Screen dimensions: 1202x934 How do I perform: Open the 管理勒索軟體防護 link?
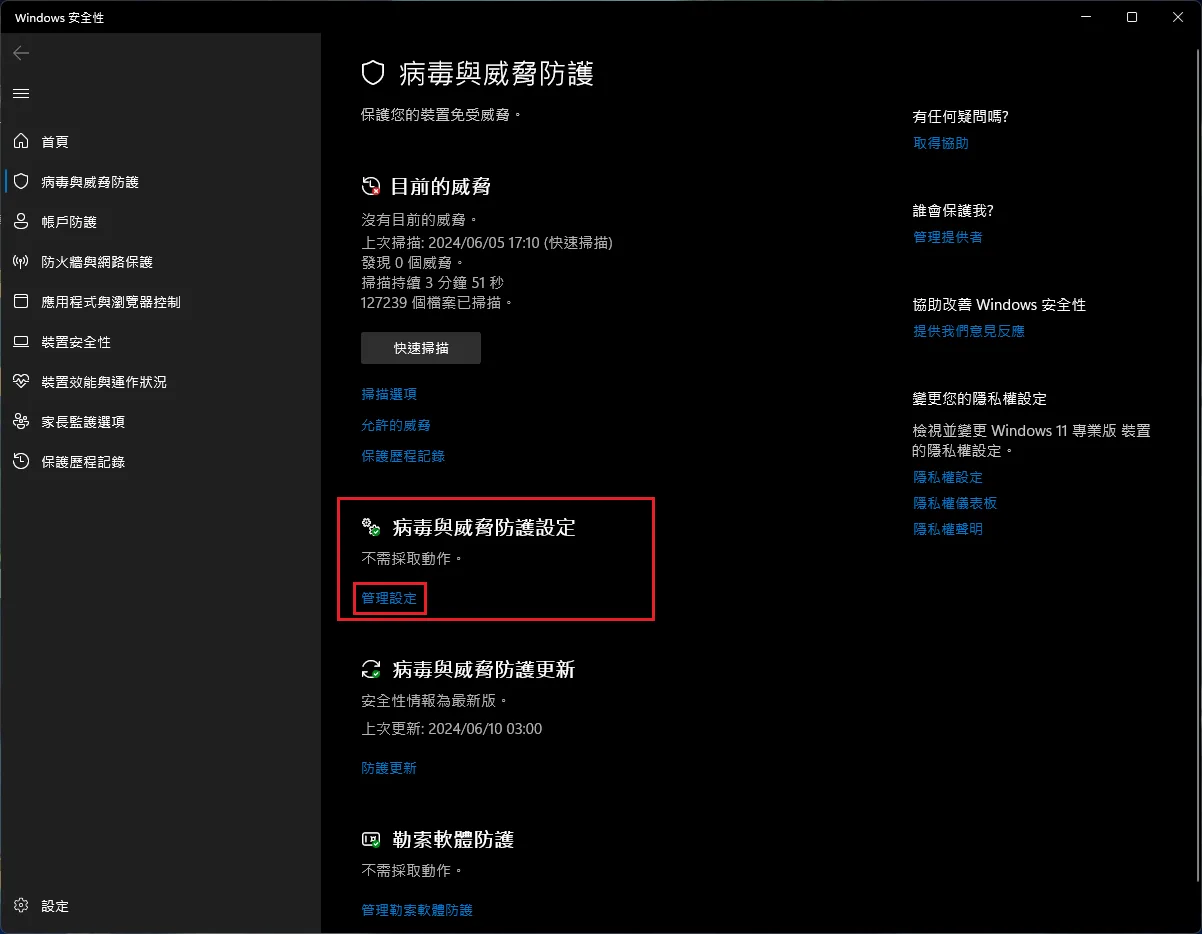tap(417, 910)
